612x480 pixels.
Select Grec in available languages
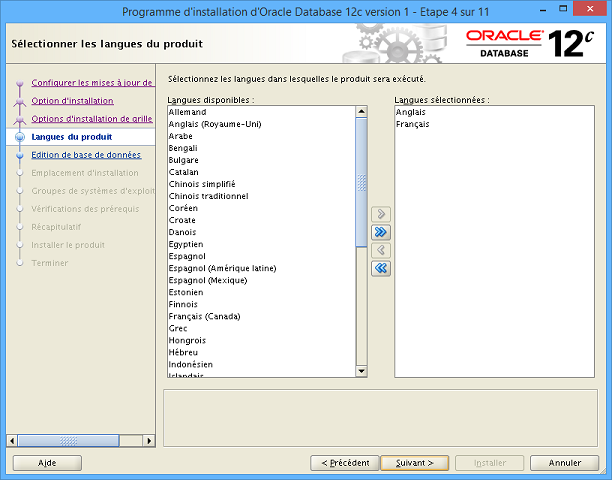click(x=262, y=328)
